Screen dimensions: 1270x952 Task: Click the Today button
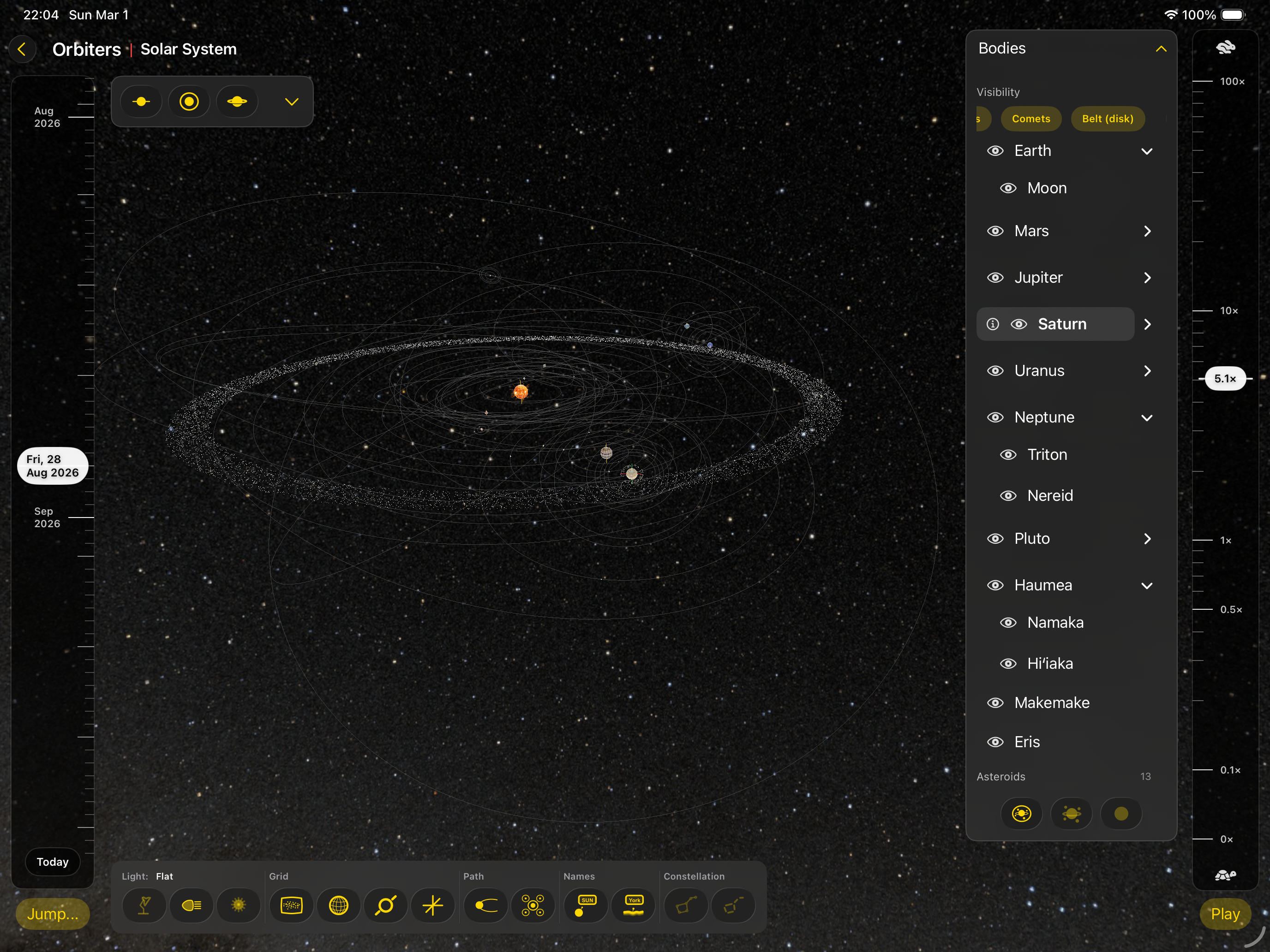coord(52,861)
